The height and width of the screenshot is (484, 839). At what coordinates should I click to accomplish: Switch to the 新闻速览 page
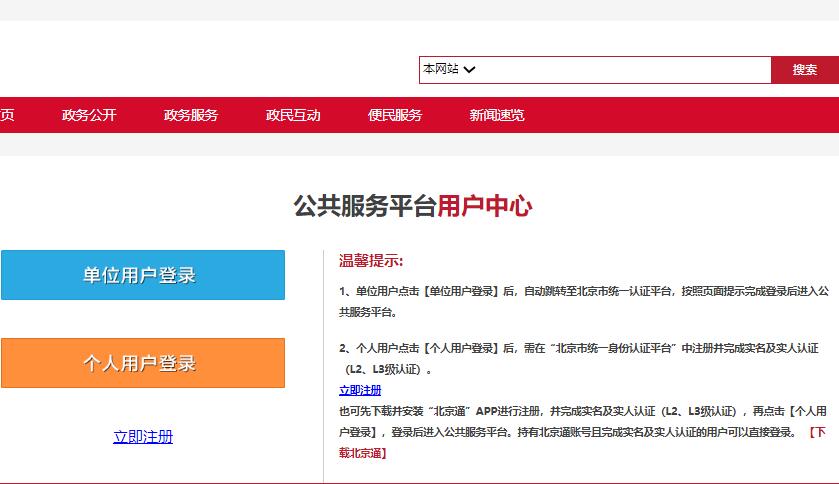[497, 115]
